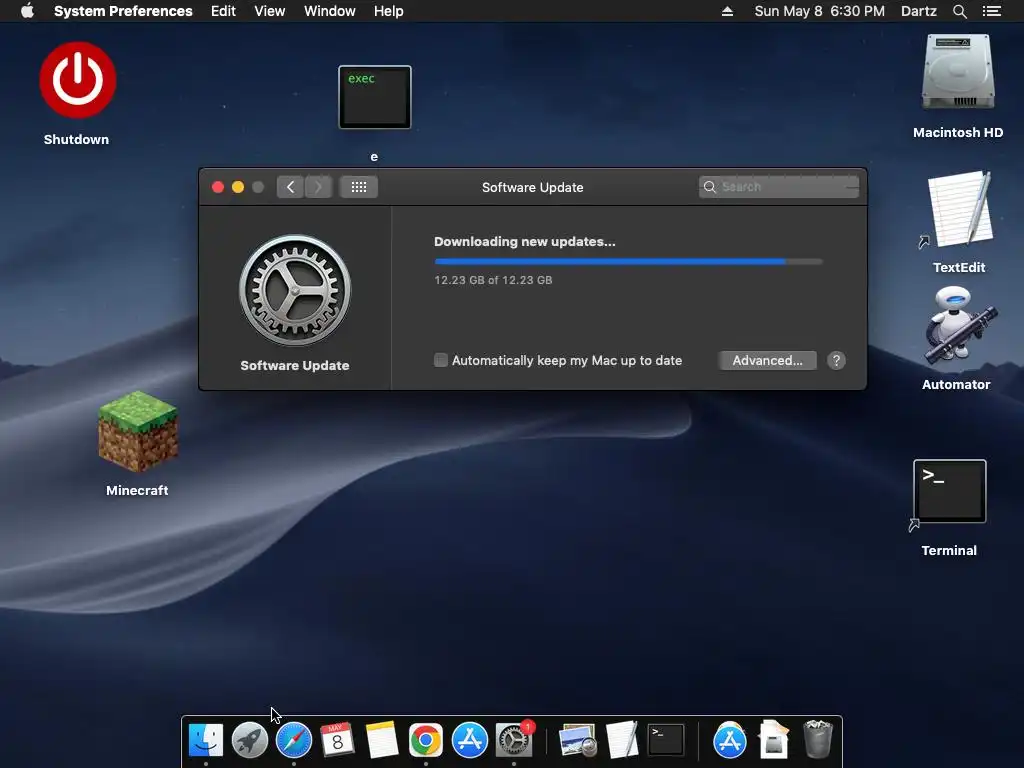Viewport: 1024px width, 768px height.
Task: Open the View menu
Action: point(270,11)
